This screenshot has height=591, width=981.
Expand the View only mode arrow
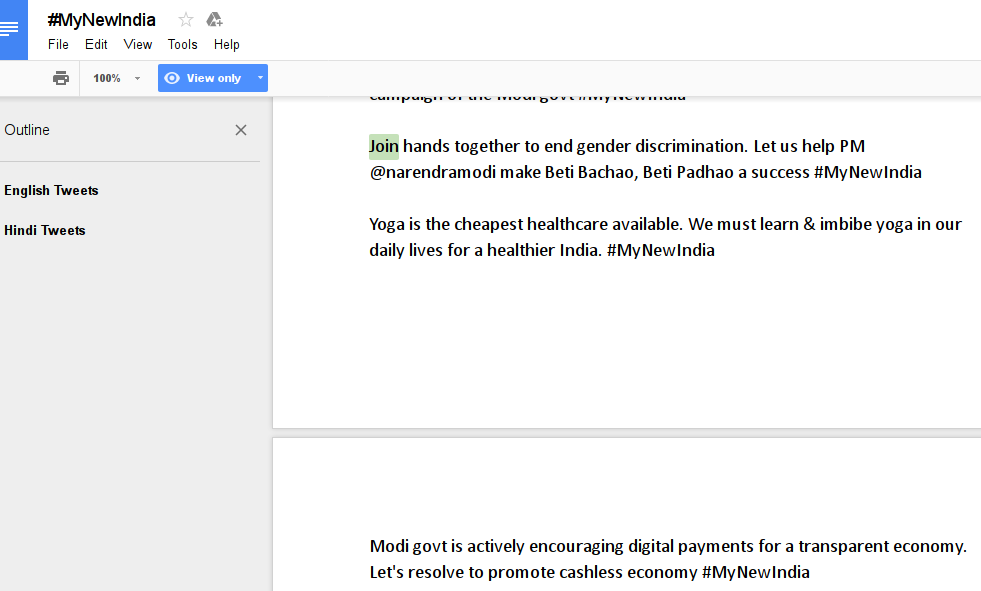(260, 78)
